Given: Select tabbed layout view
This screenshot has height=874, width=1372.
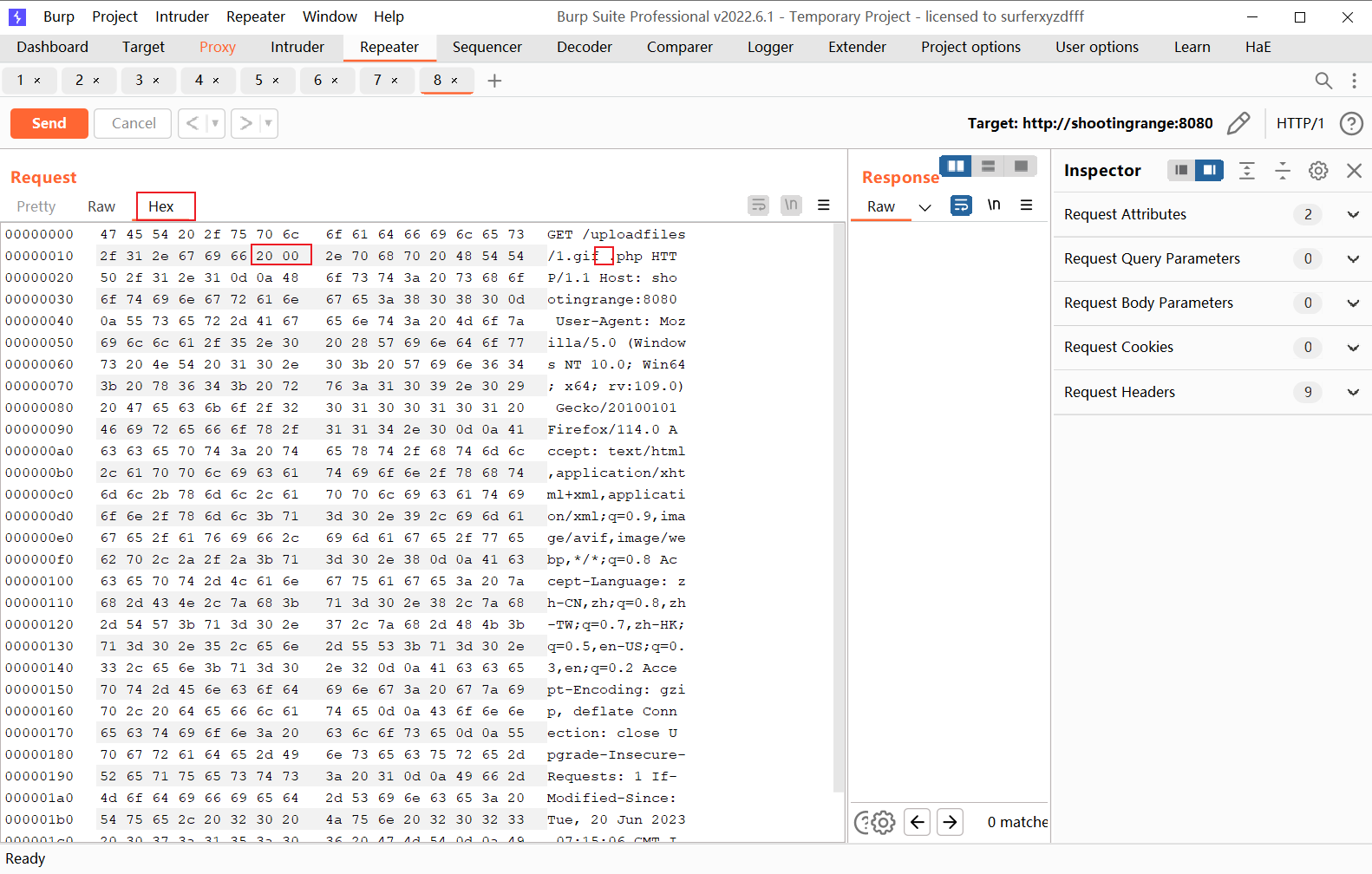Looking at the screenshot, I should [x=1021, y=166].
